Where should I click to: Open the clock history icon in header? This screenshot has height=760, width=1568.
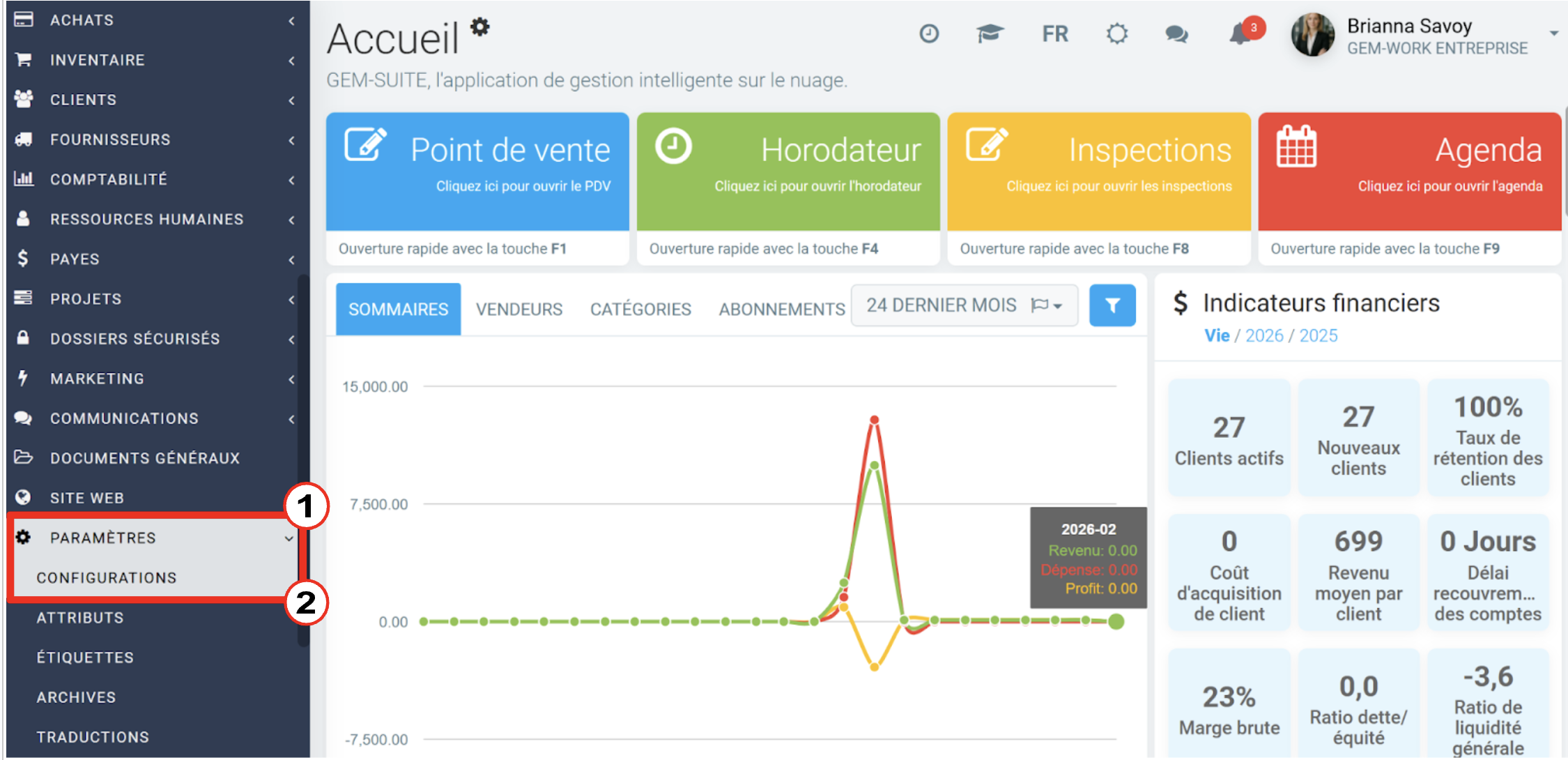tap(930, 33)
